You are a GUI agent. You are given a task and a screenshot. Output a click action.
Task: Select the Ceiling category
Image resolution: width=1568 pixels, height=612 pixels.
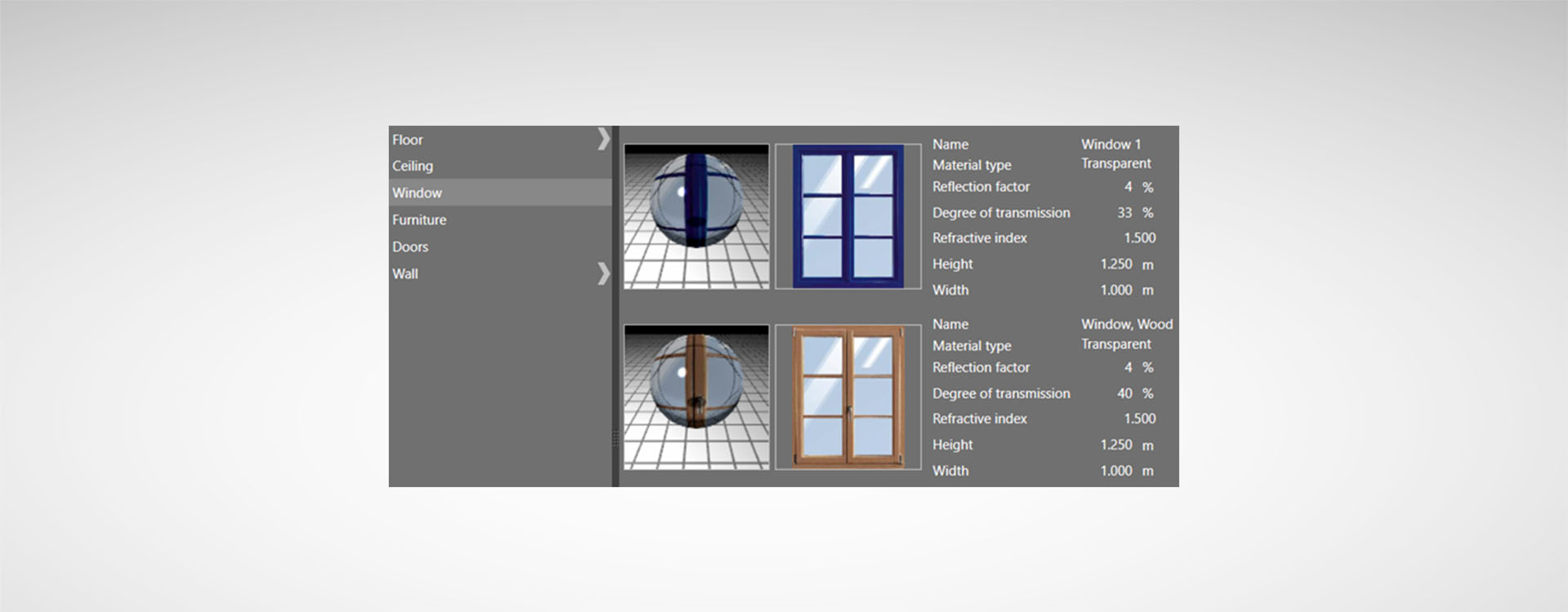click(500, 166)
